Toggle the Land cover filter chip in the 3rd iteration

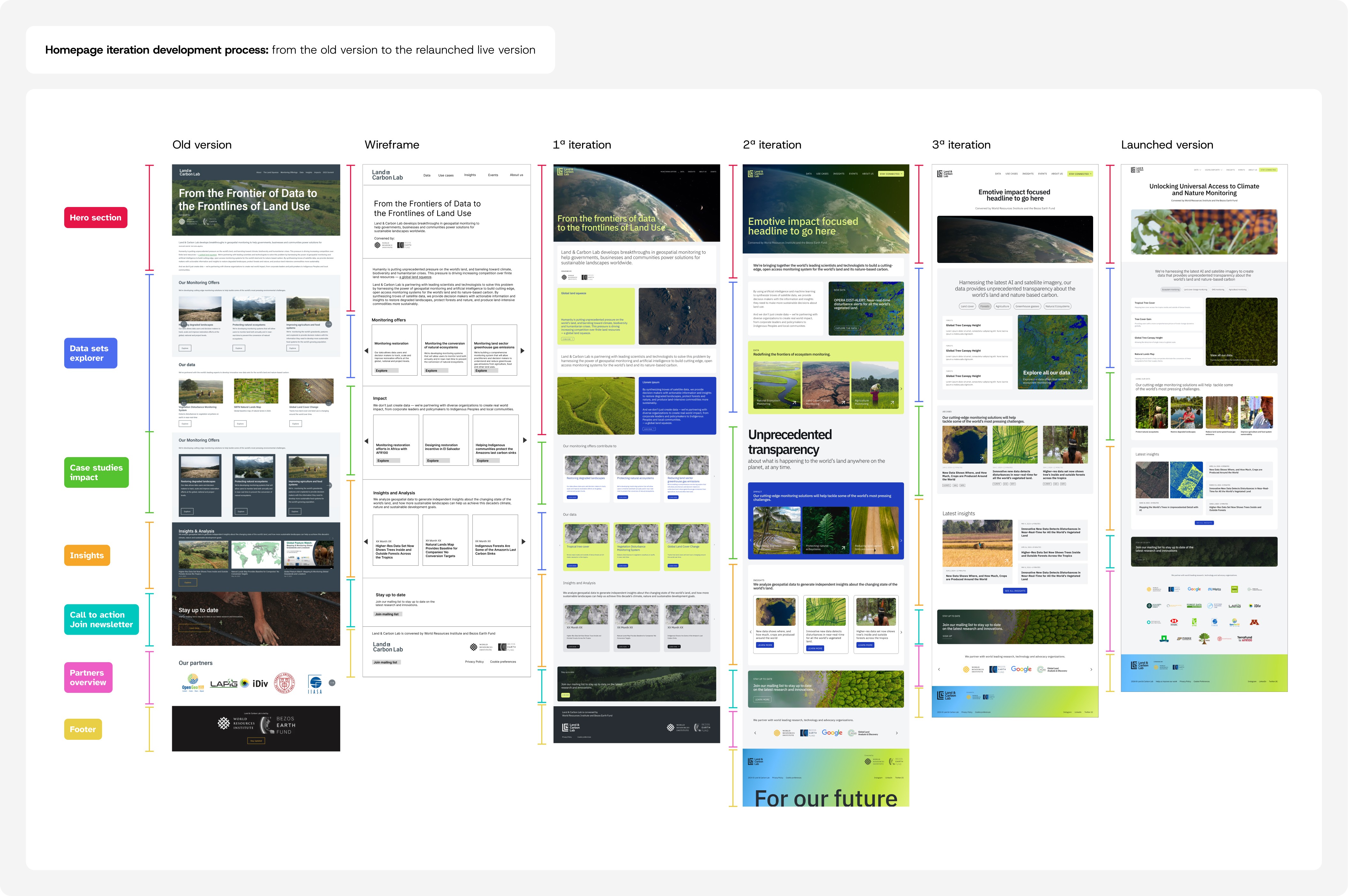pos(967,306)
